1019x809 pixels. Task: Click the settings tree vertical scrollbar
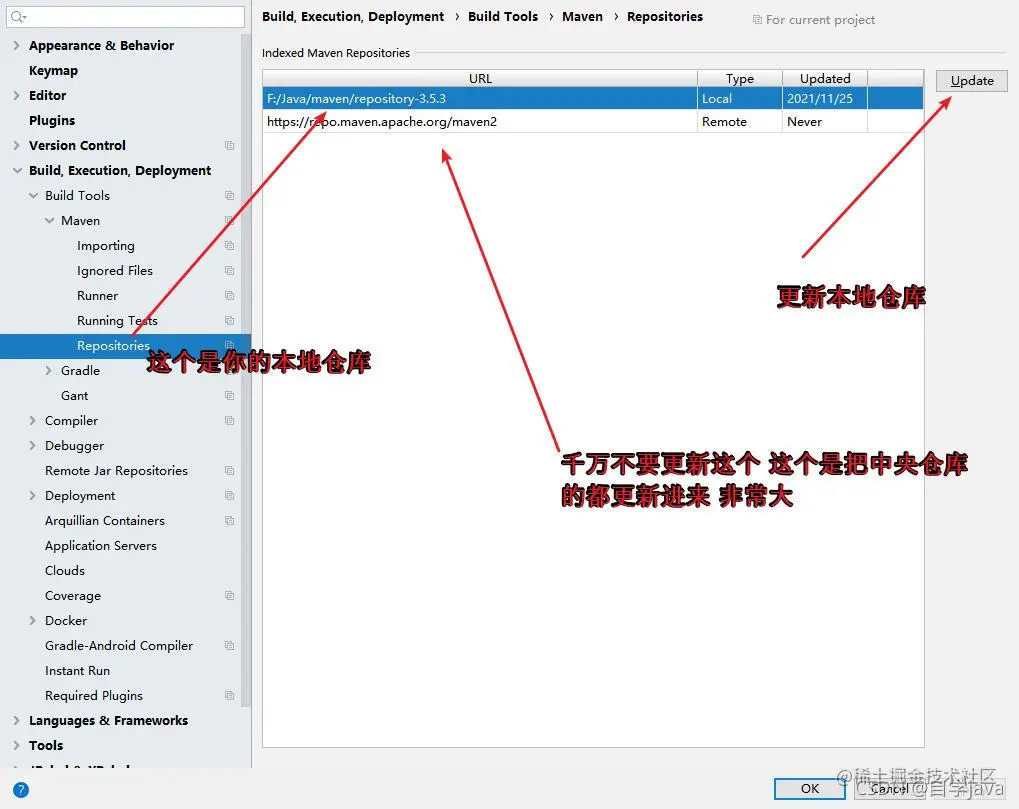[246, 370]
